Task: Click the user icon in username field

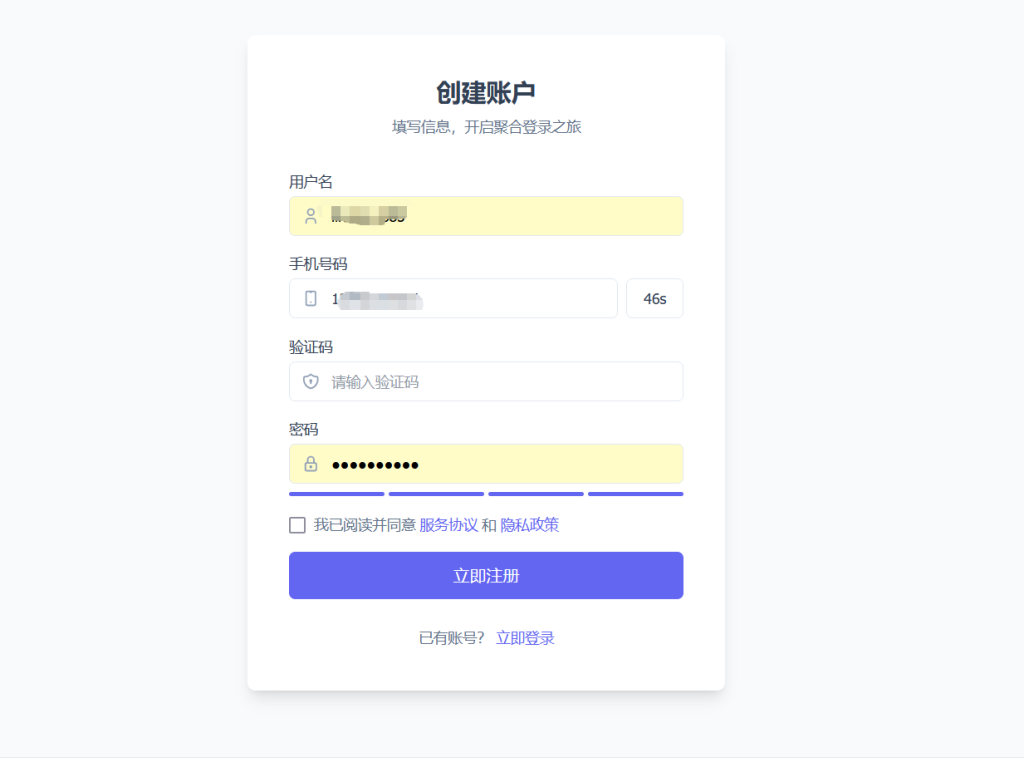Action: (x=311, y=216)
